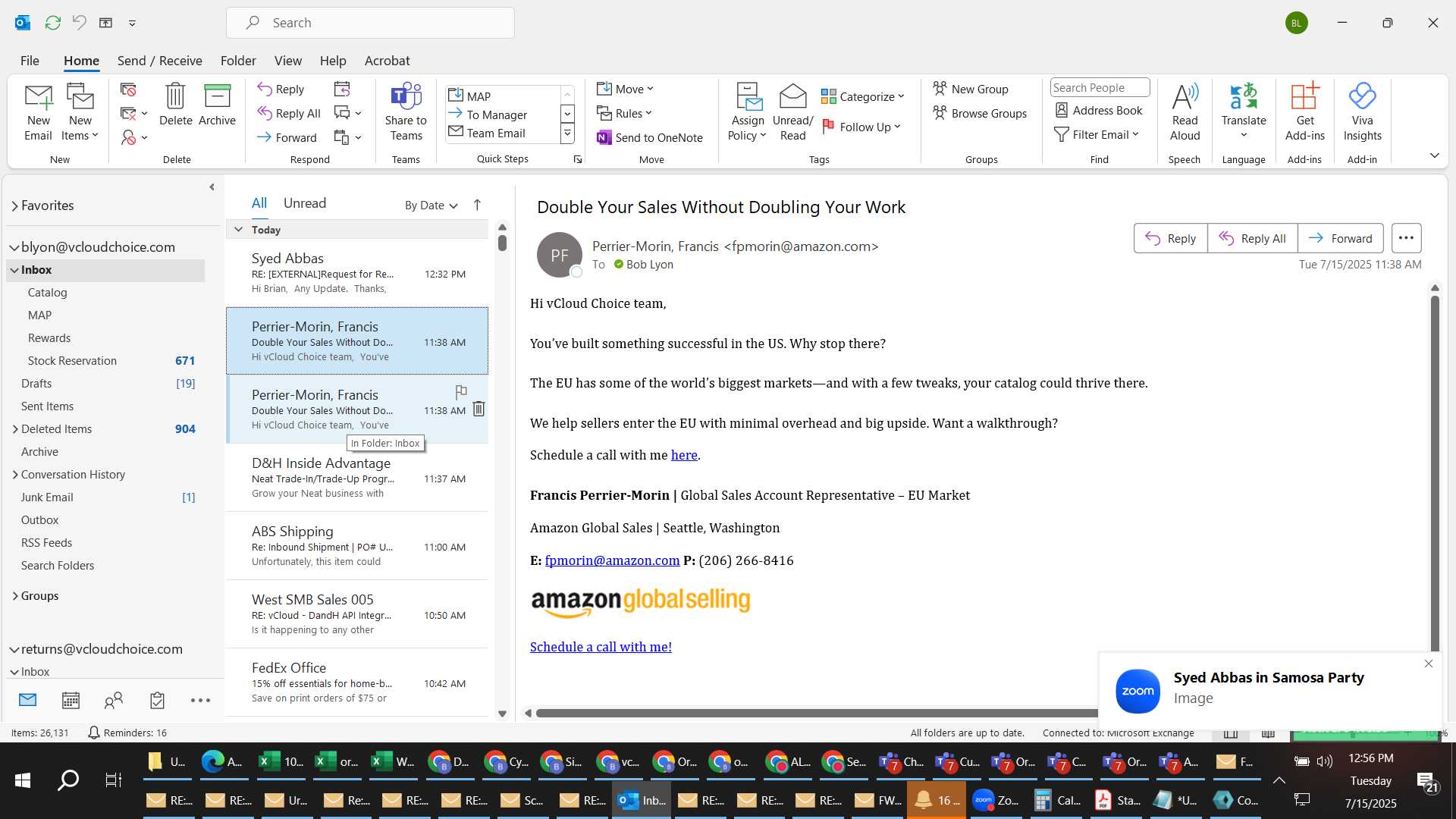This screenshot has height=819, width=1456.
Task: Reverse the sort order arrow
Action: click(477, 205)
